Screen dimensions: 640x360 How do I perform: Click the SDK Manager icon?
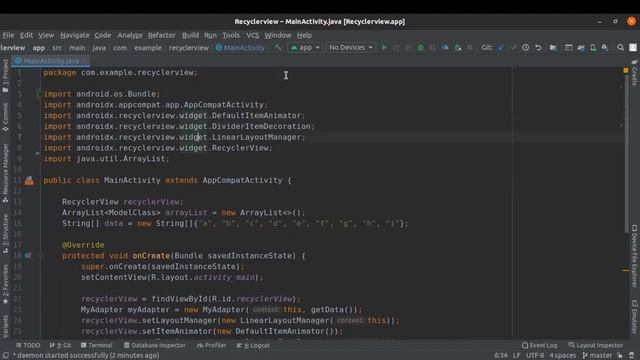pos(605,48)
